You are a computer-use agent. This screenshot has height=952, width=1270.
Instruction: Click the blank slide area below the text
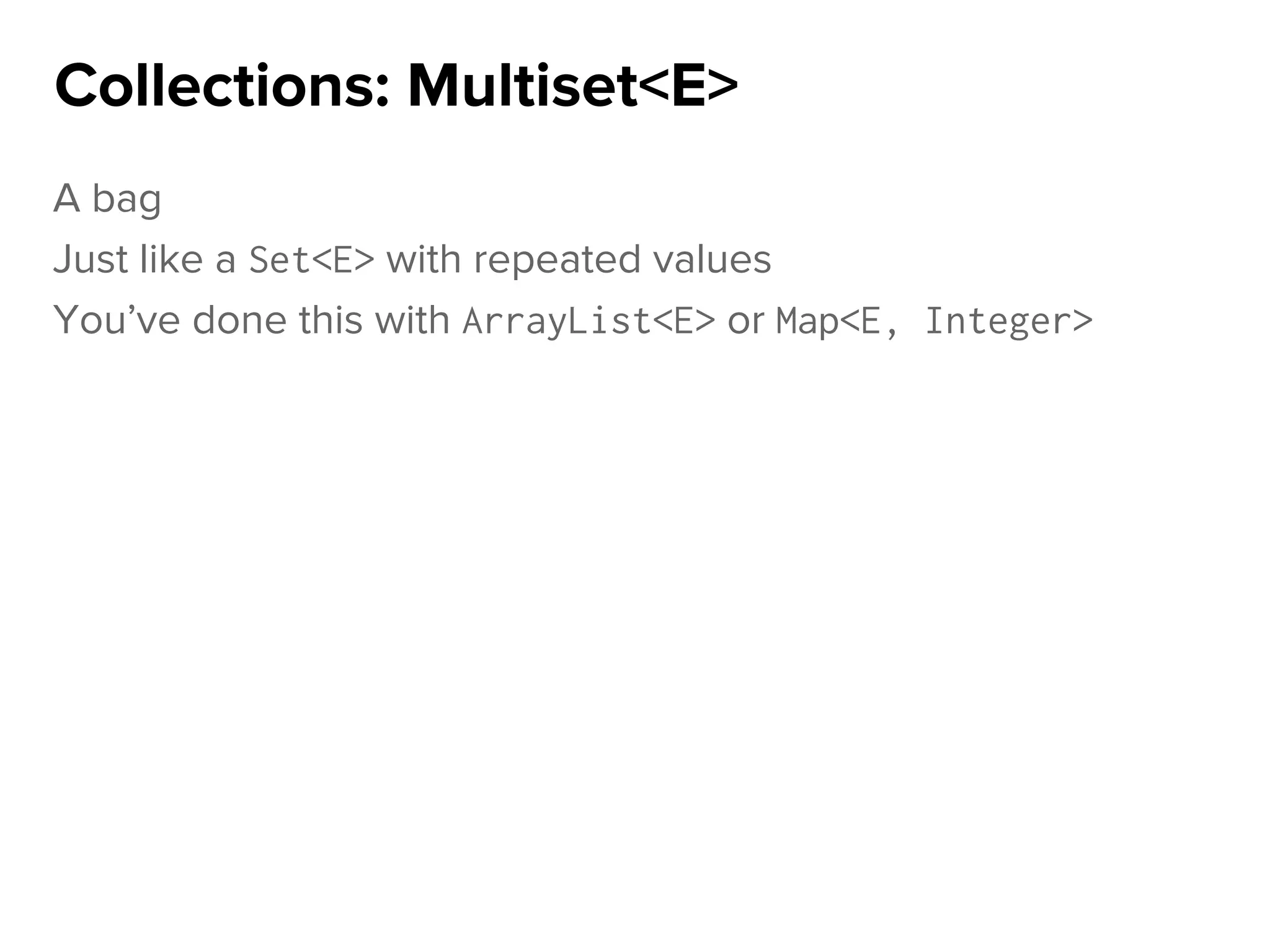coord(635,620)
